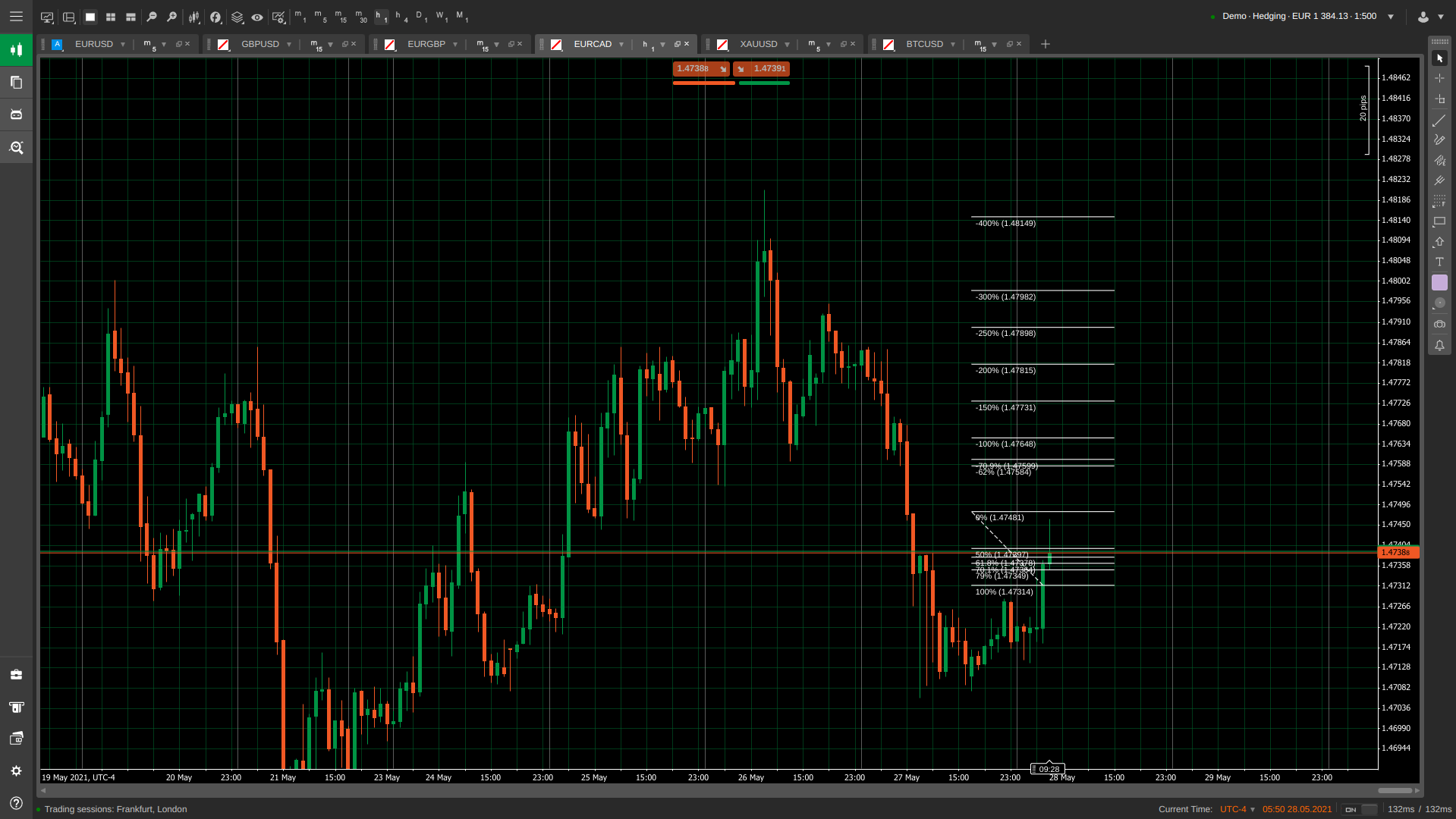Switch chart to m5 timeframe
This screenshot has width=1456, height=819.
click(x=320, y=16)
